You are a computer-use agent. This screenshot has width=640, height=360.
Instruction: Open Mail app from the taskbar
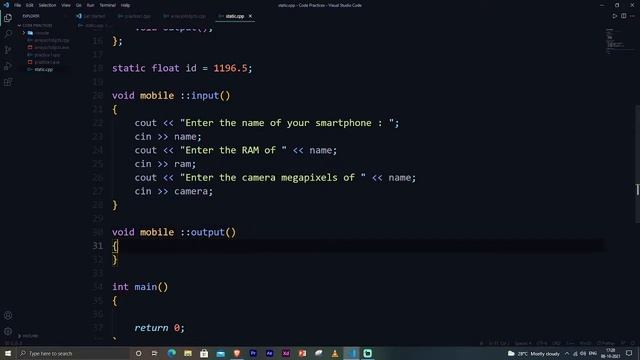pos(220,353)
